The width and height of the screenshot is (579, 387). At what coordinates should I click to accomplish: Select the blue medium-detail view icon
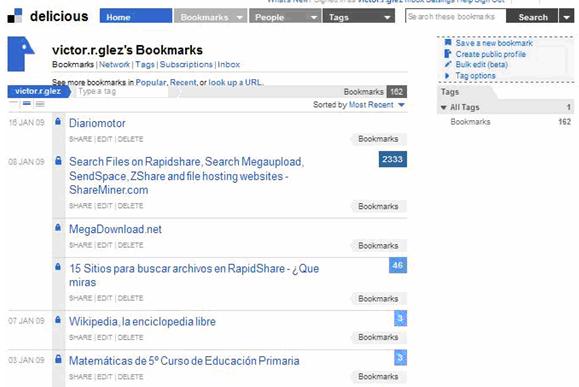[x=27, y=103]
